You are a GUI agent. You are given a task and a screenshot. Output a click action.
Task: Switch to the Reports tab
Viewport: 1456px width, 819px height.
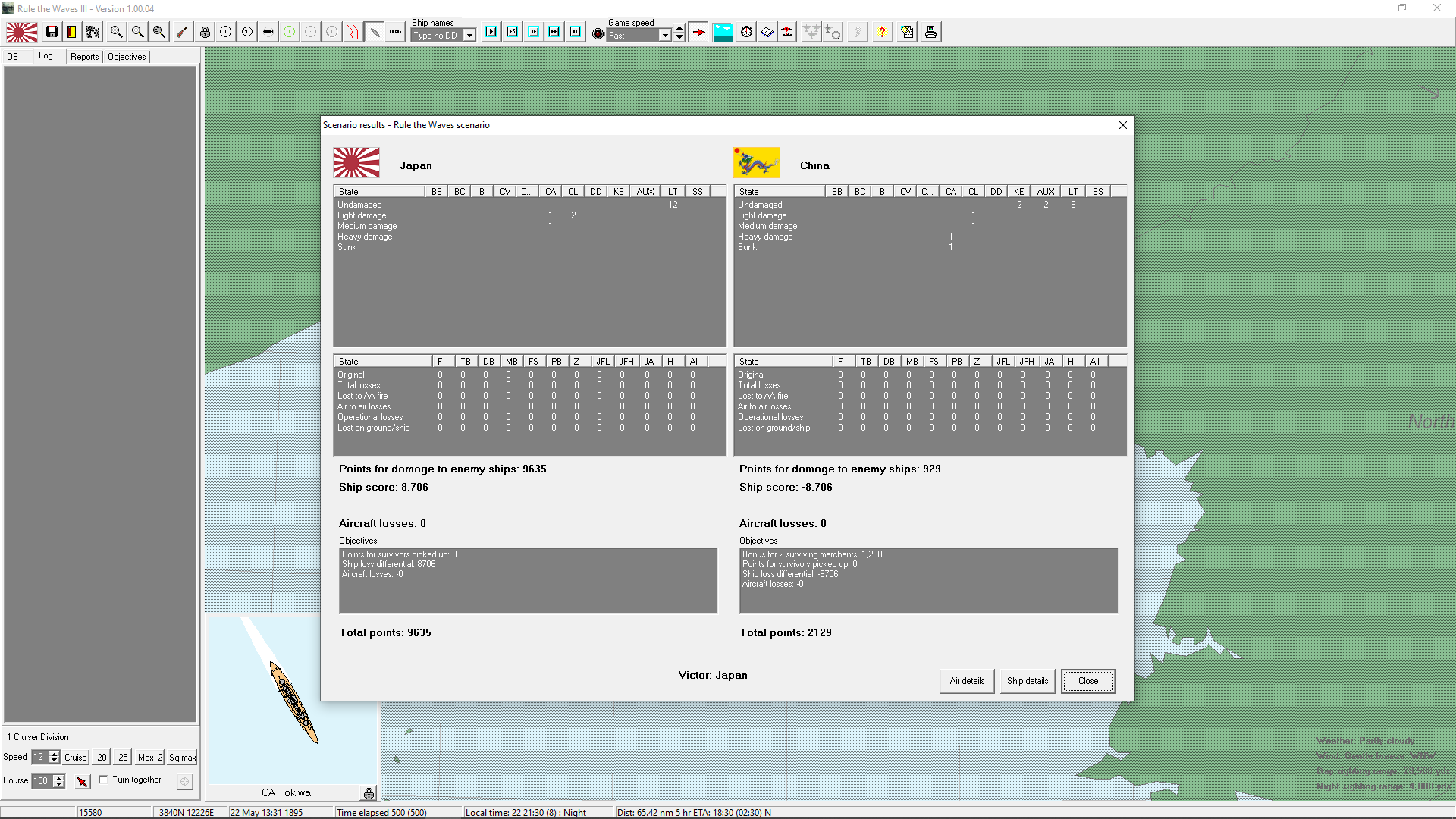tap(84, 57)
